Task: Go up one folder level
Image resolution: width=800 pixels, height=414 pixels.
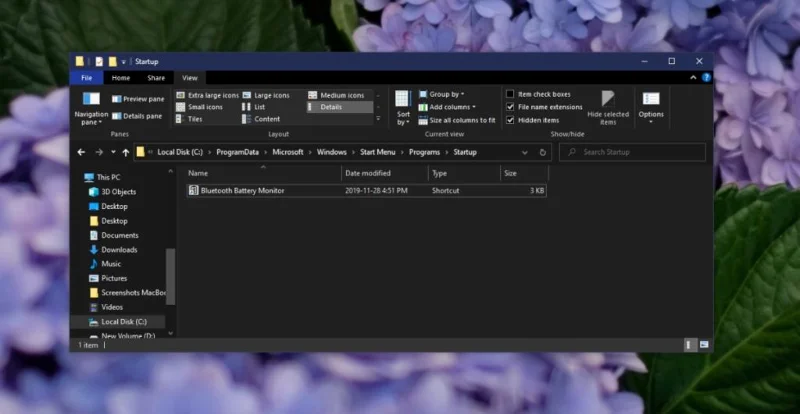Action: click(x=126, y=152)
